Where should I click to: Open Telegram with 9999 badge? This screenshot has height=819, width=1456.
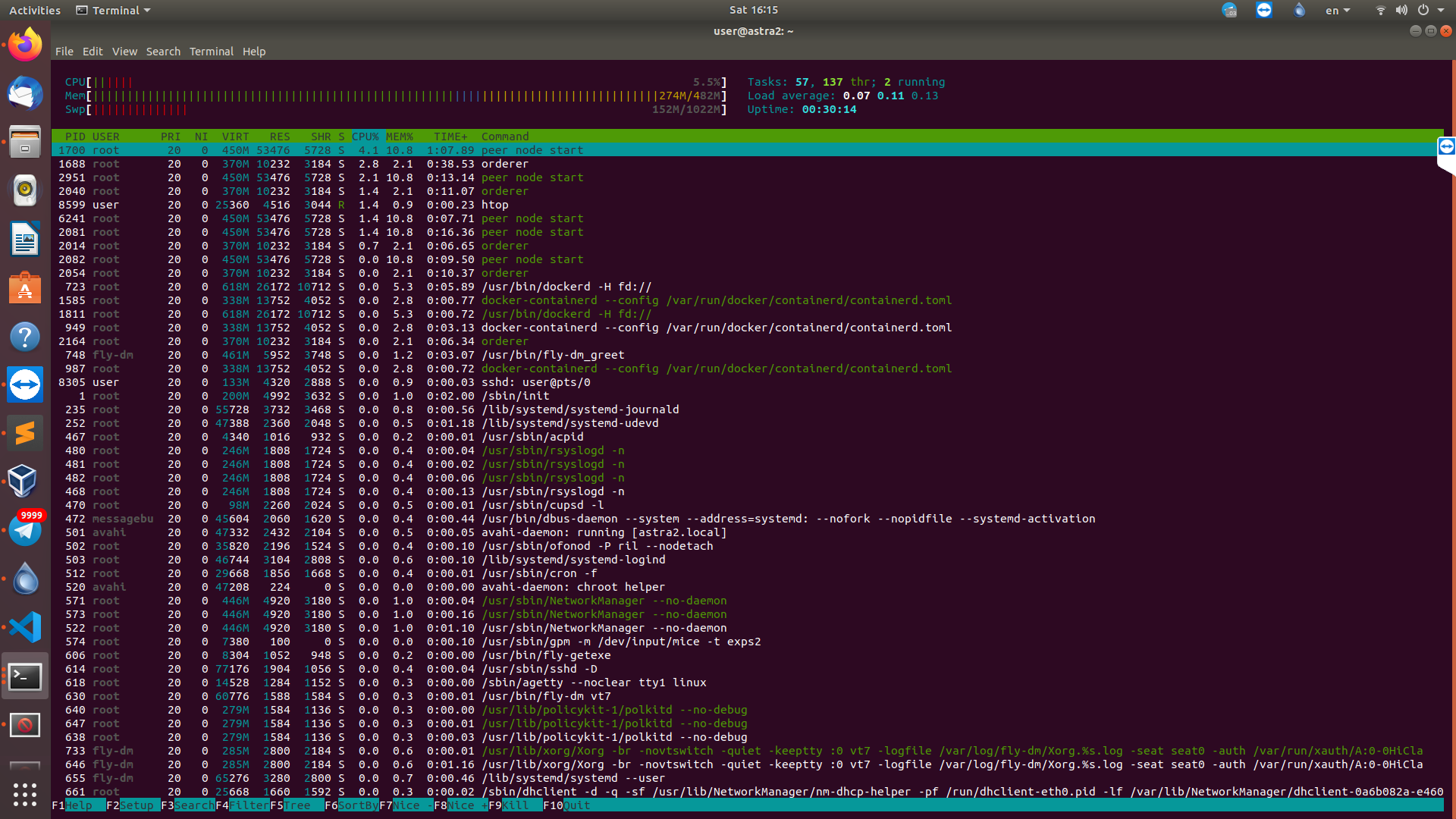point(25,530)
